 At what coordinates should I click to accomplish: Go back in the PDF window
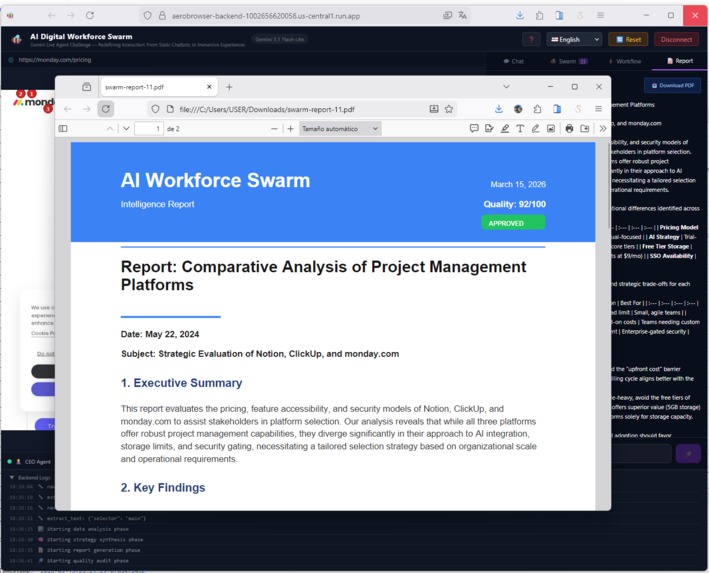(68, 109)
